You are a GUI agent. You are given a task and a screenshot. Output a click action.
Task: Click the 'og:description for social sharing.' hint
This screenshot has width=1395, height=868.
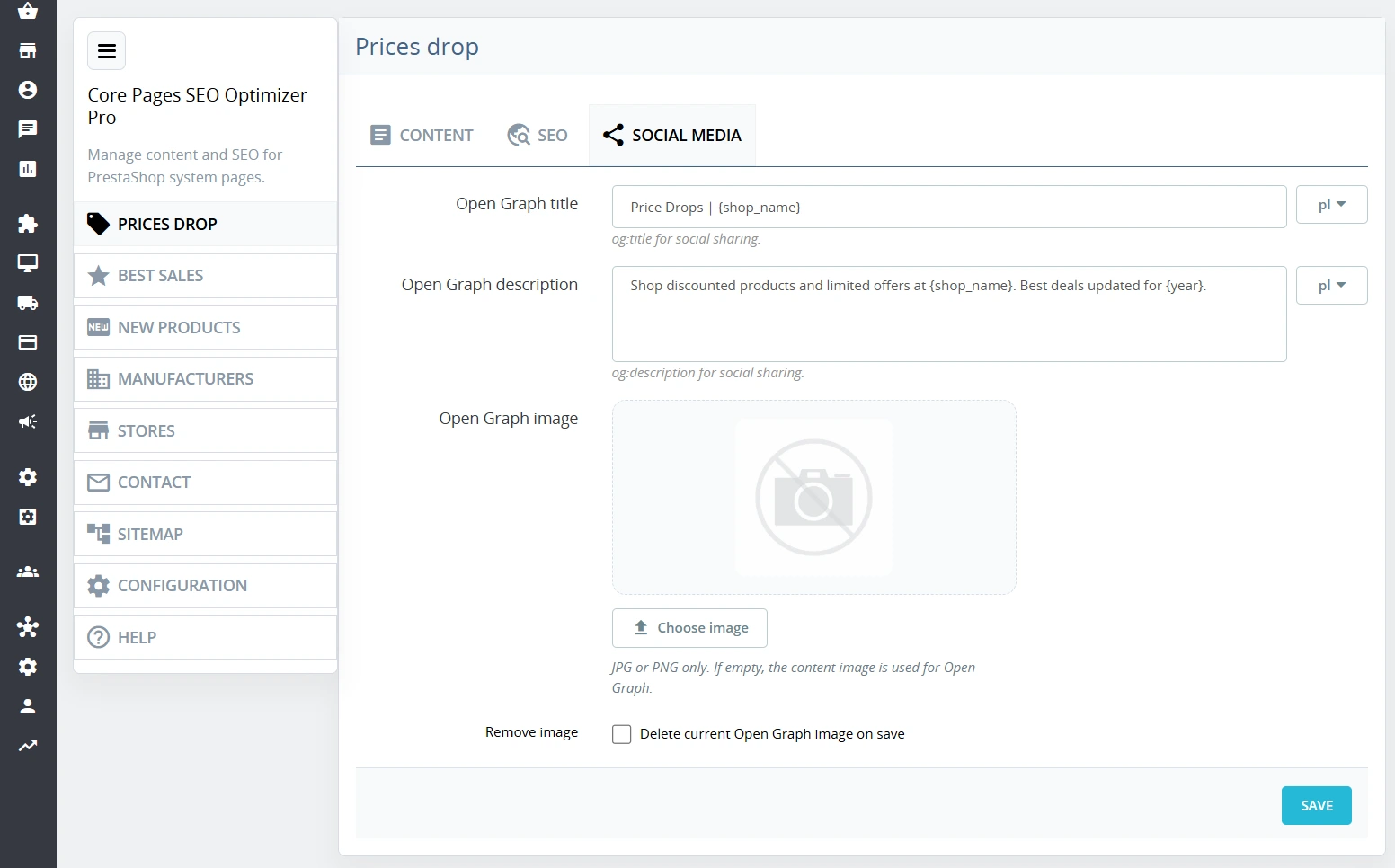(x=707, y=373)
